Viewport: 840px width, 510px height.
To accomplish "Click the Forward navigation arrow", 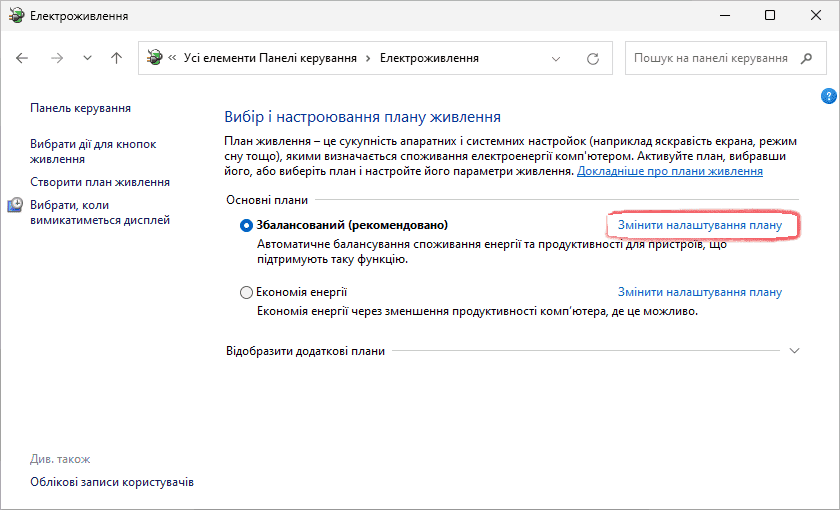I will 56,58.
